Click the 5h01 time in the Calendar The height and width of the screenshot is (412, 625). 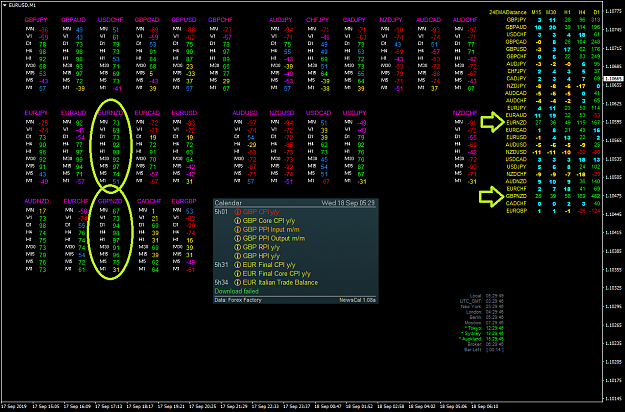pyautogui.click(x=221, y=212)
